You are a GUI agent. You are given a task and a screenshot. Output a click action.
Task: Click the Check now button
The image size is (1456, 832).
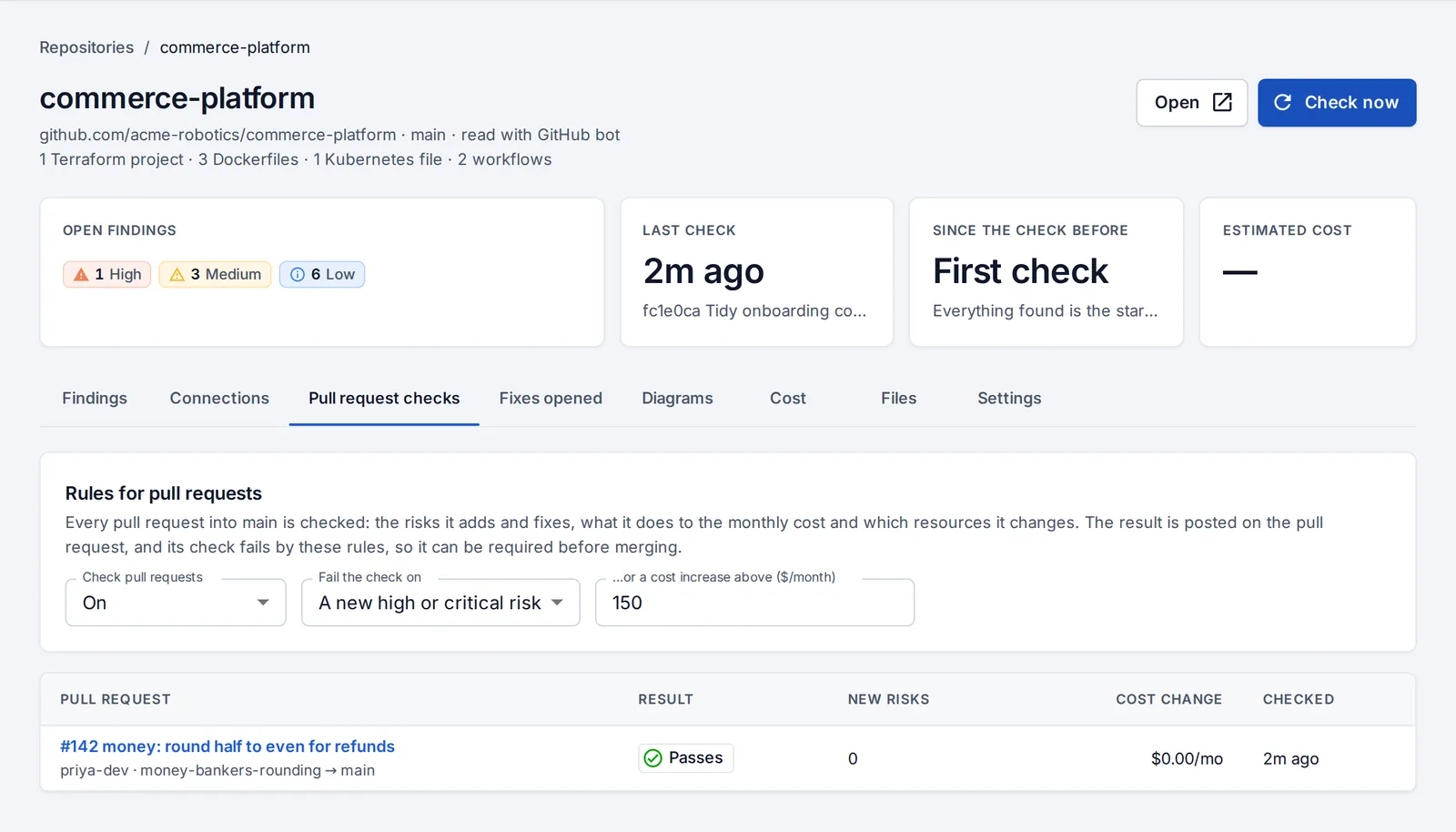coord(1337,102)
